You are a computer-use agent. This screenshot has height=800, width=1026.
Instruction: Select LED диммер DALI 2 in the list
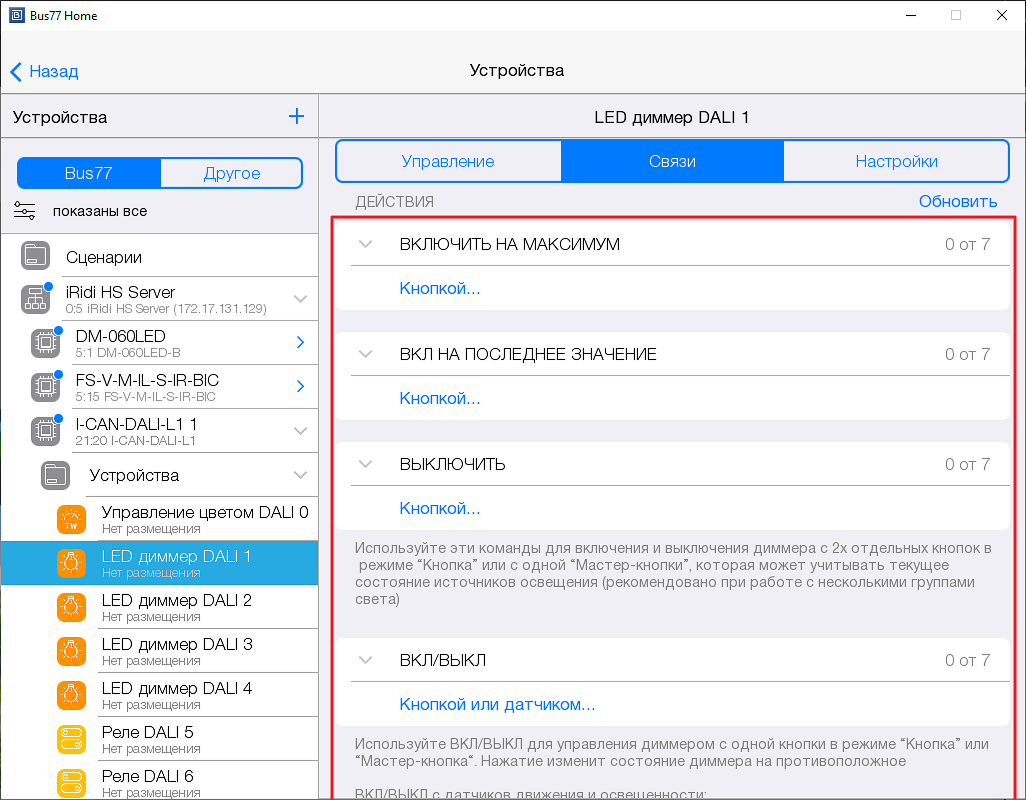(160, 607)
